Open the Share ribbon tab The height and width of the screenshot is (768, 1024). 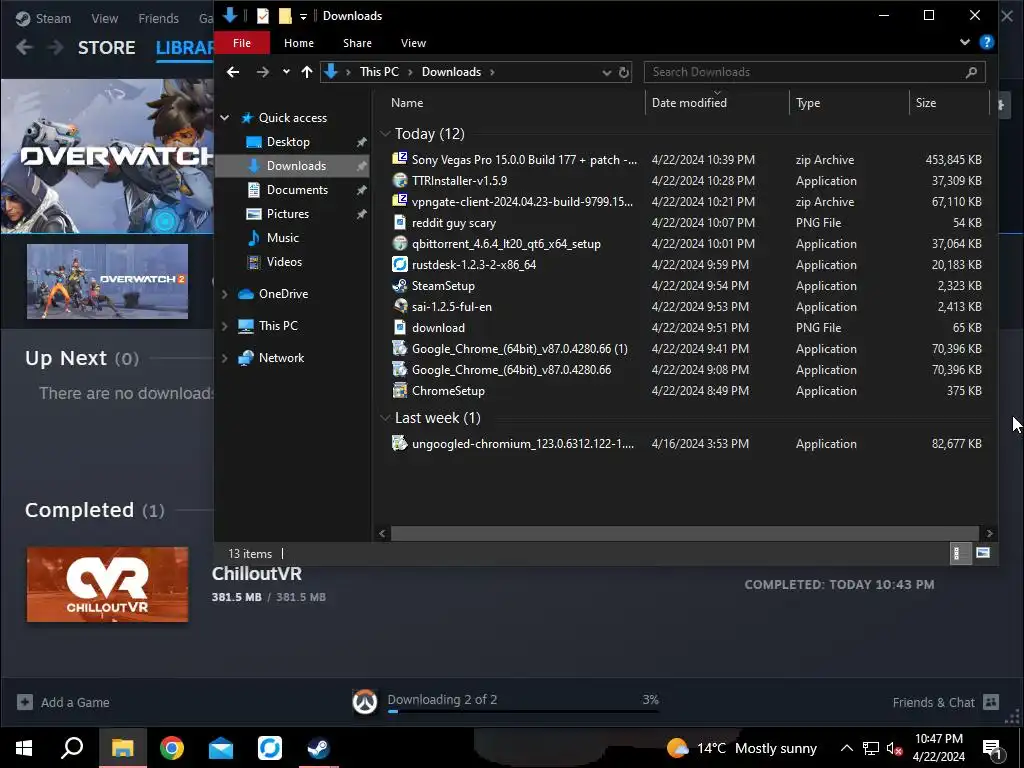click(357, 42)
